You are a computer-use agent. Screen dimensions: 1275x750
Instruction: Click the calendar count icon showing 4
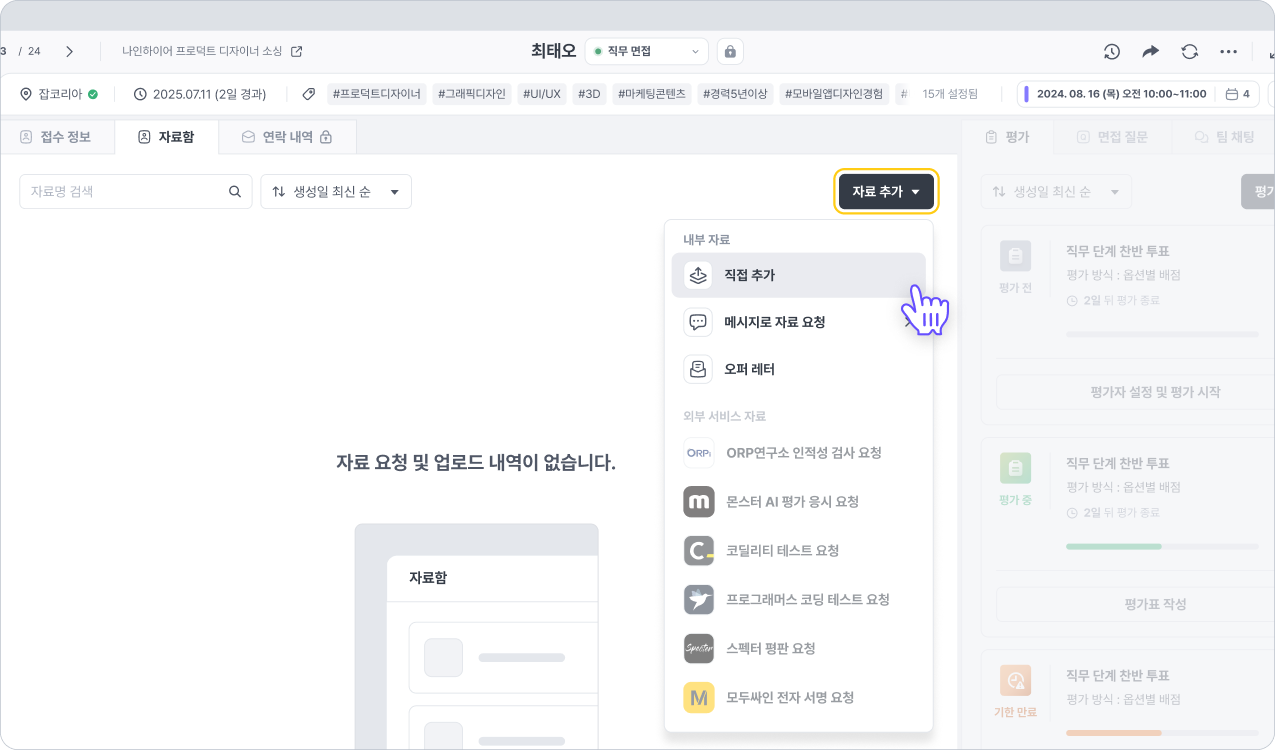pos(1238,94)
